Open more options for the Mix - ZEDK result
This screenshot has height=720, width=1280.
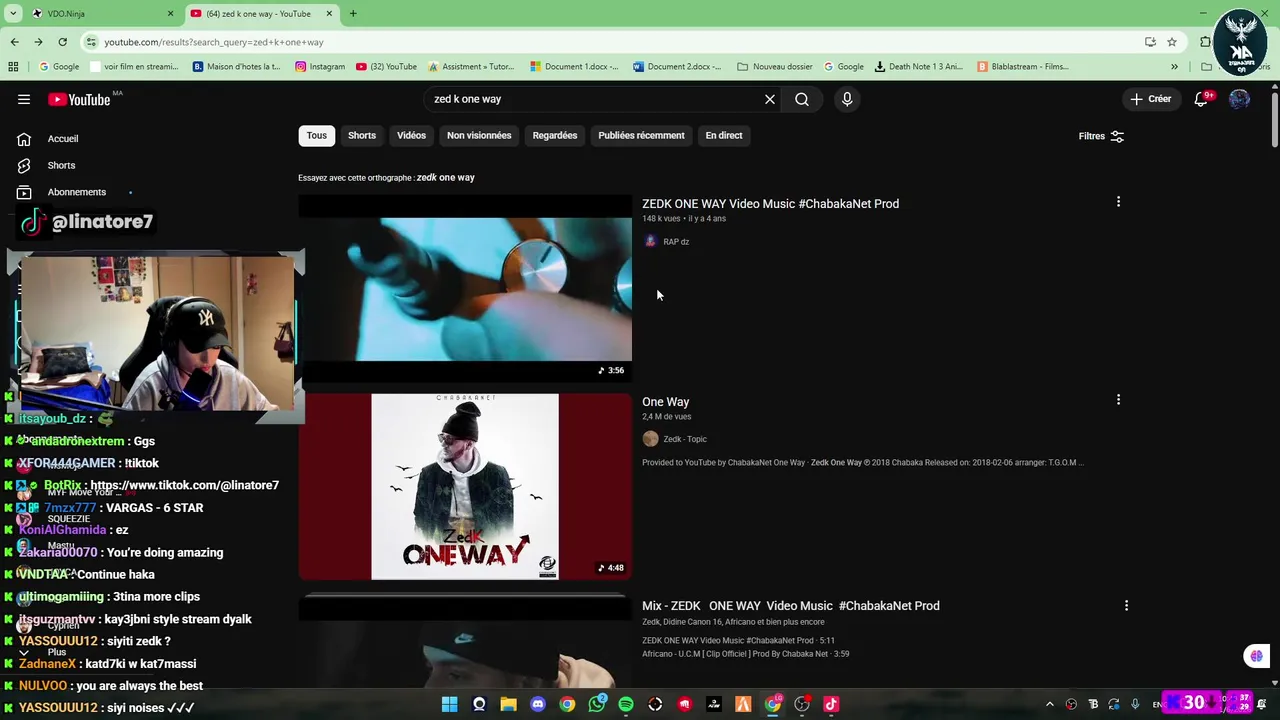tap(1126, 605)
